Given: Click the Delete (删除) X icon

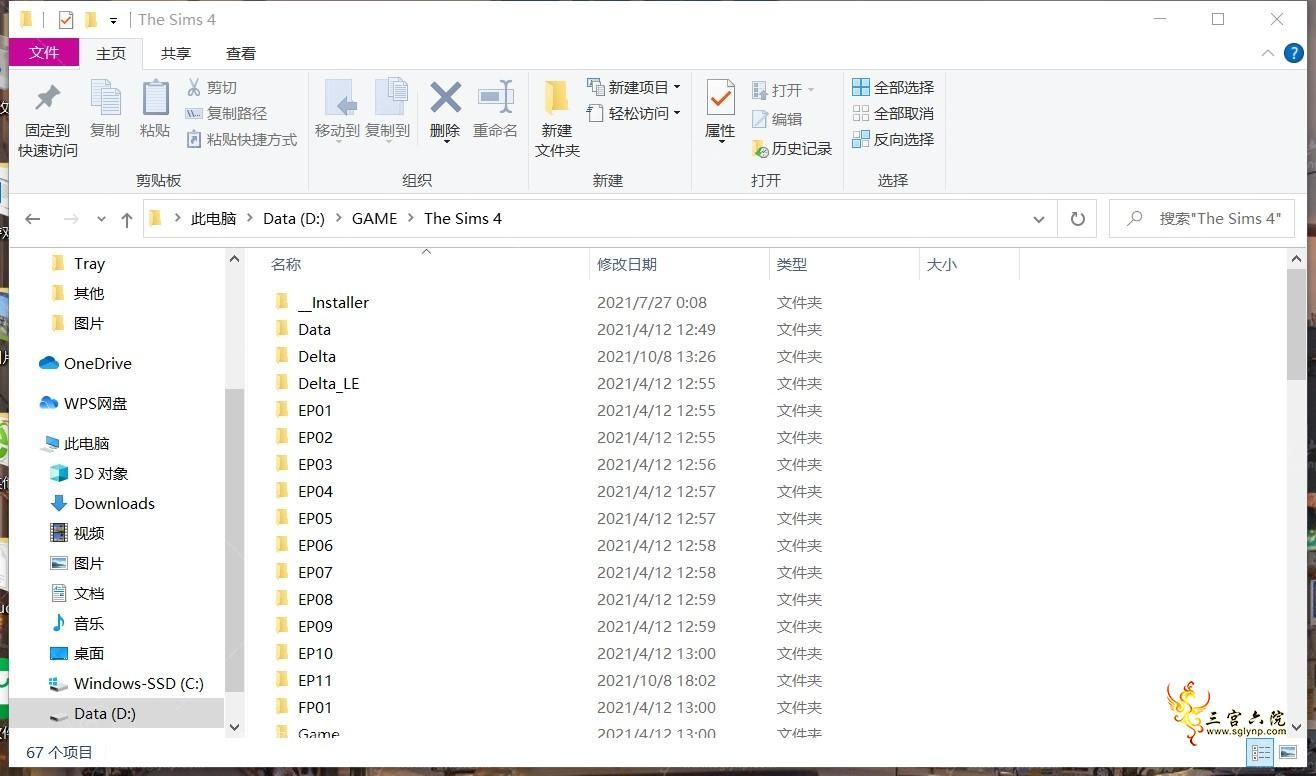Looking at the screenshot, I should [x=445, y=97].
